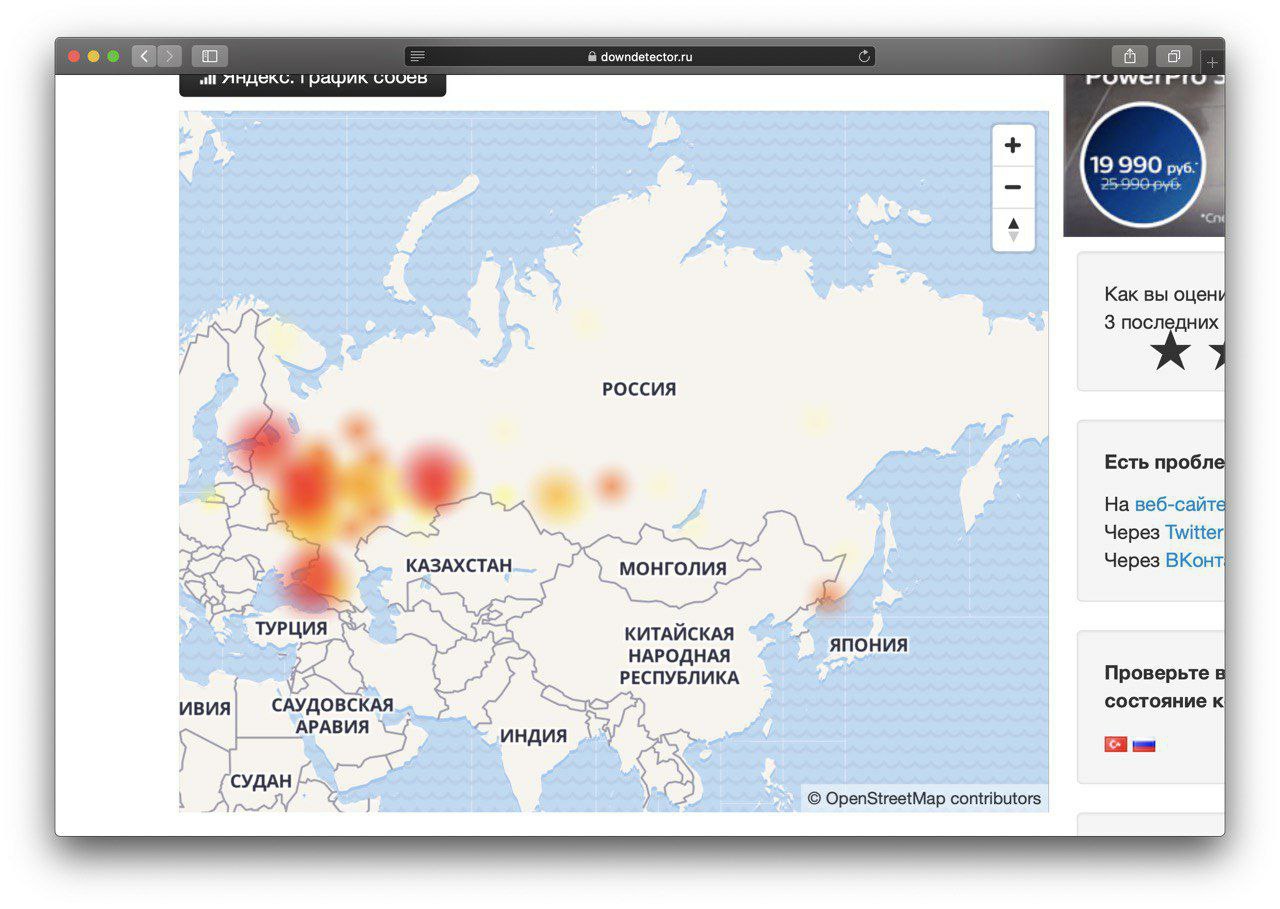Open the Twitter link
Image resolution: width=1280 pixels, height=909 pixels.
click(1194, 532)
